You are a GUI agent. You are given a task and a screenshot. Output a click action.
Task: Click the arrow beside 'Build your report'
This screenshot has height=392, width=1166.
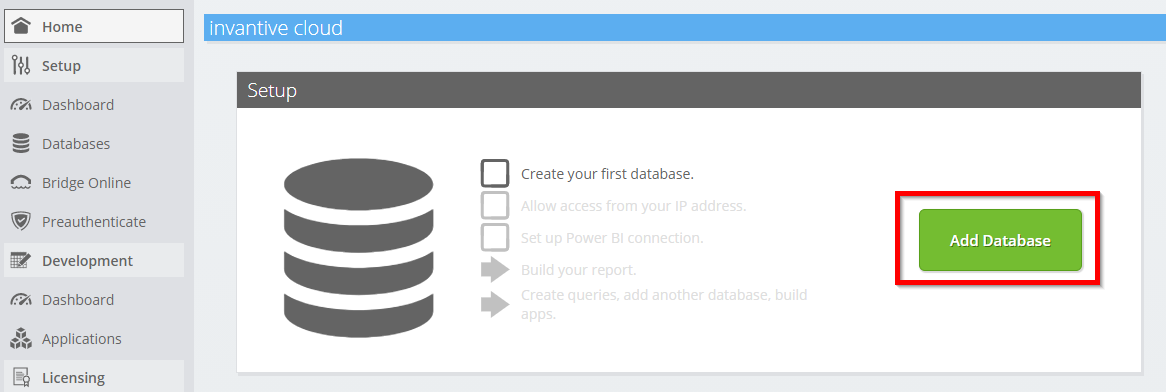coord(495,269)
